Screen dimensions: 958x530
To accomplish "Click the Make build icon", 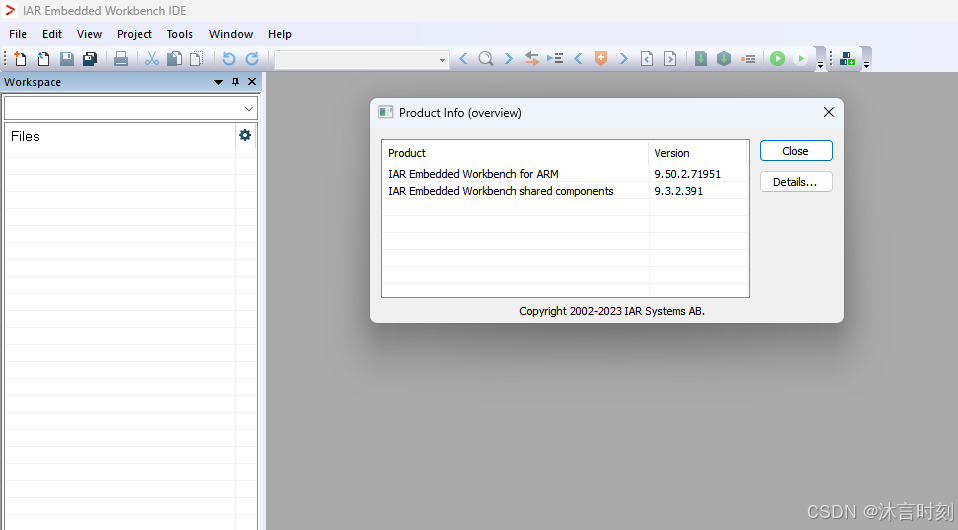I will coord(724,59).
